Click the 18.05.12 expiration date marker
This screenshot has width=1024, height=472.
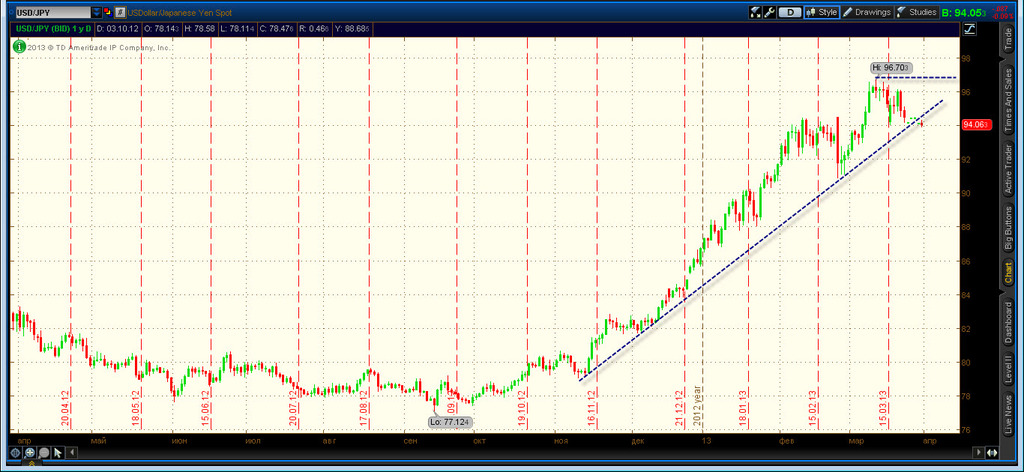coord(136,408)
